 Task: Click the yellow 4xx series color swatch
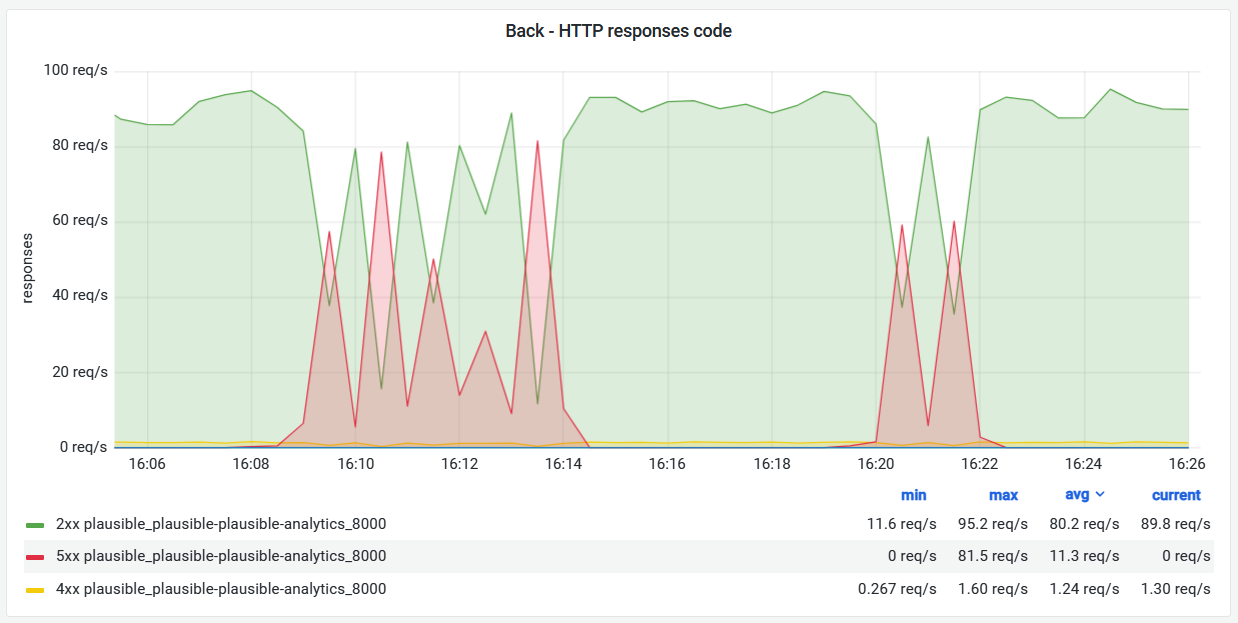coord(35,590)
